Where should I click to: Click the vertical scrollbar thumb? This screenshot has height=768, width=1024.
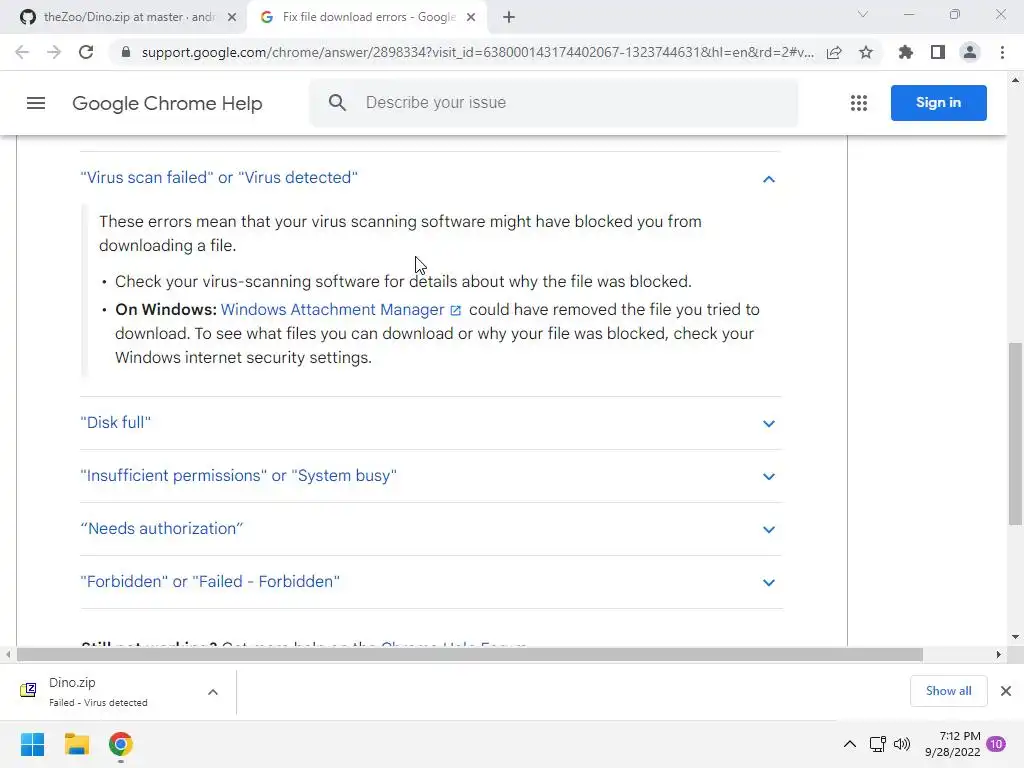[x=1016, y=433]
